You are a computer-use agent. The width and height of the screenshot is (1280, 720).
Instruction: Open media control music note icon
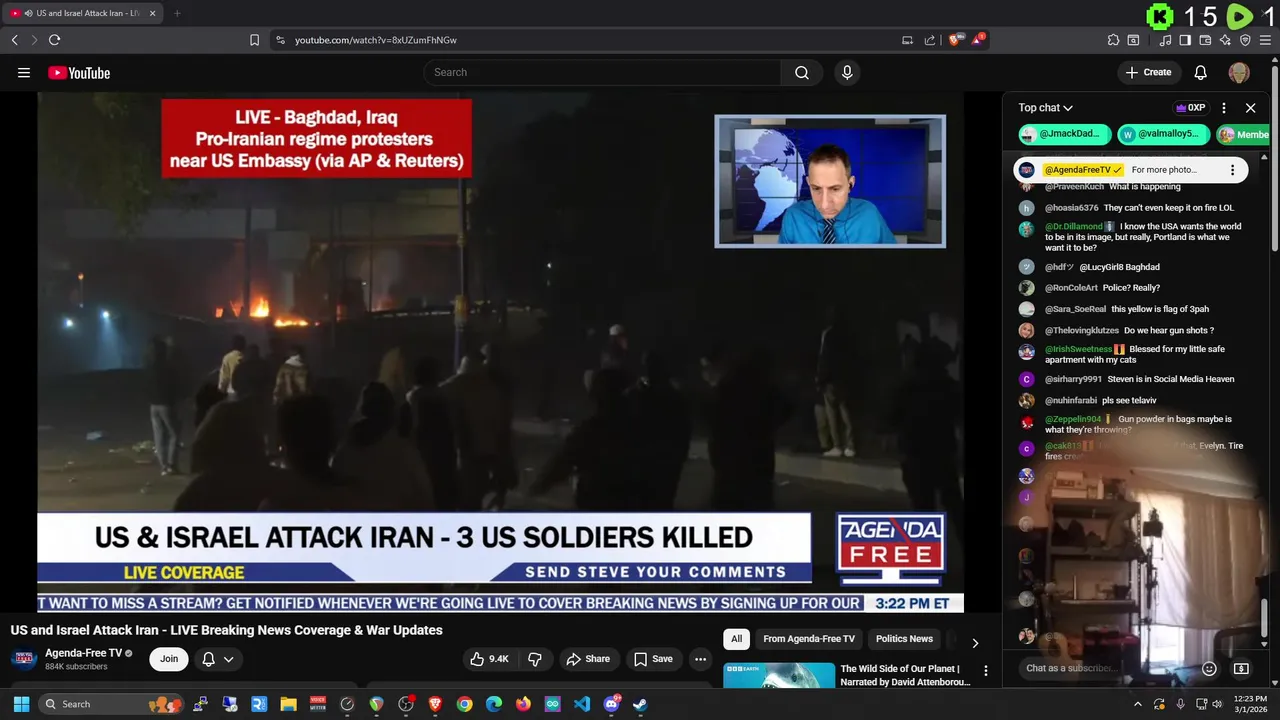click(1165, 40)
